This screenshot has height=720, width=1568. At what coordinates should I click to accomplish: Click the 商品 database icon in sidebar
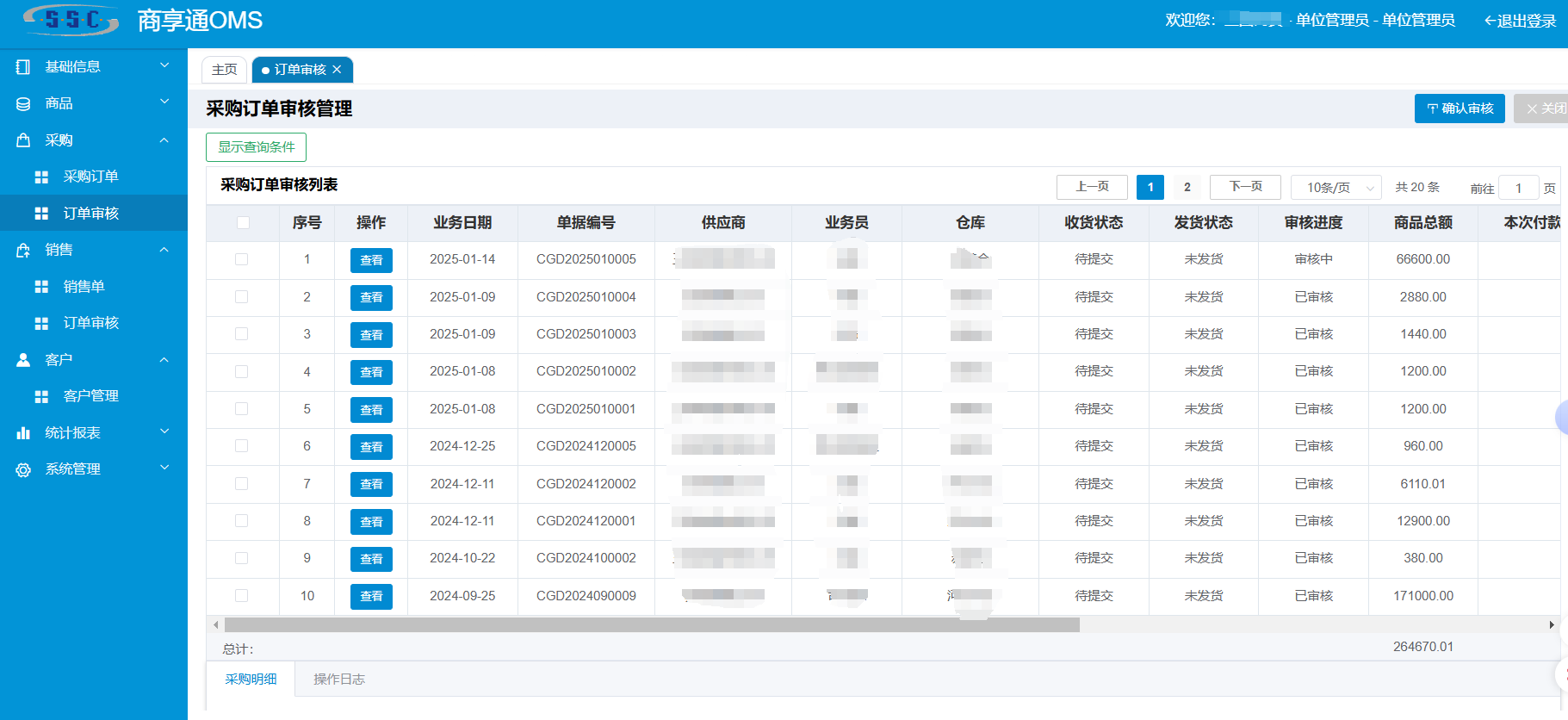pos(23,103)
